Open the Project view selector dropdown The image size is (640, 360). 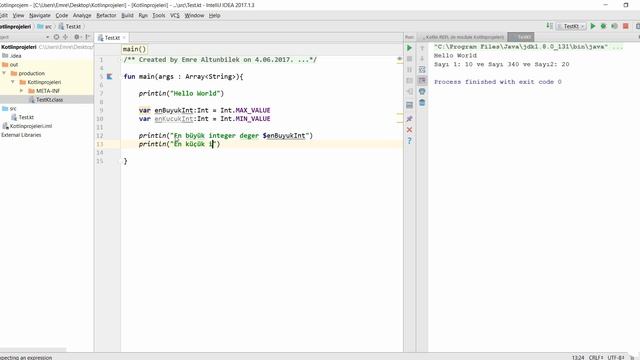tap(47, 37)
